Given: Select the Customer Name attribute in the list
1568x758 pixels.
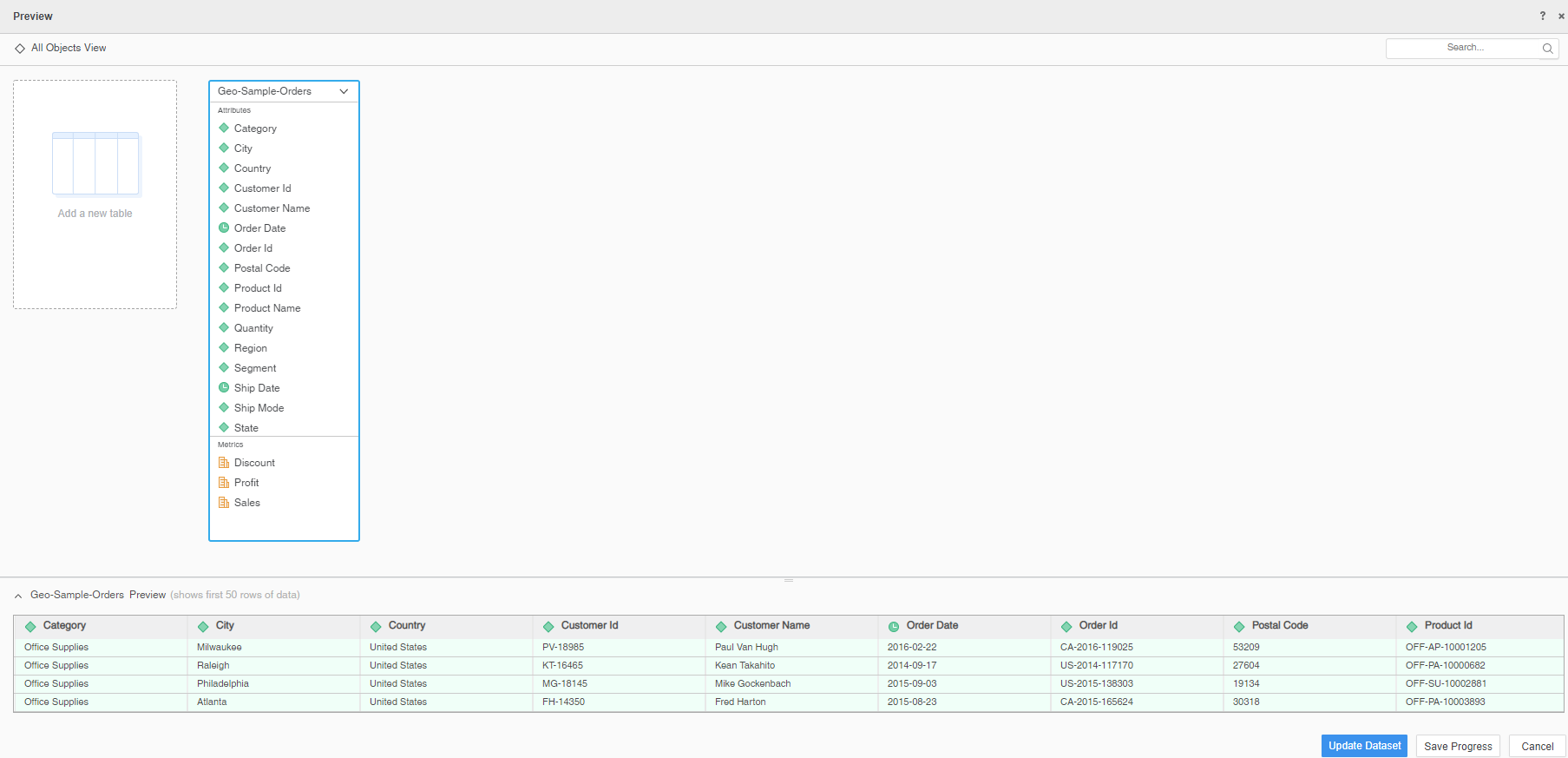Looking at the screenshot, I should (x=272, y=208).
